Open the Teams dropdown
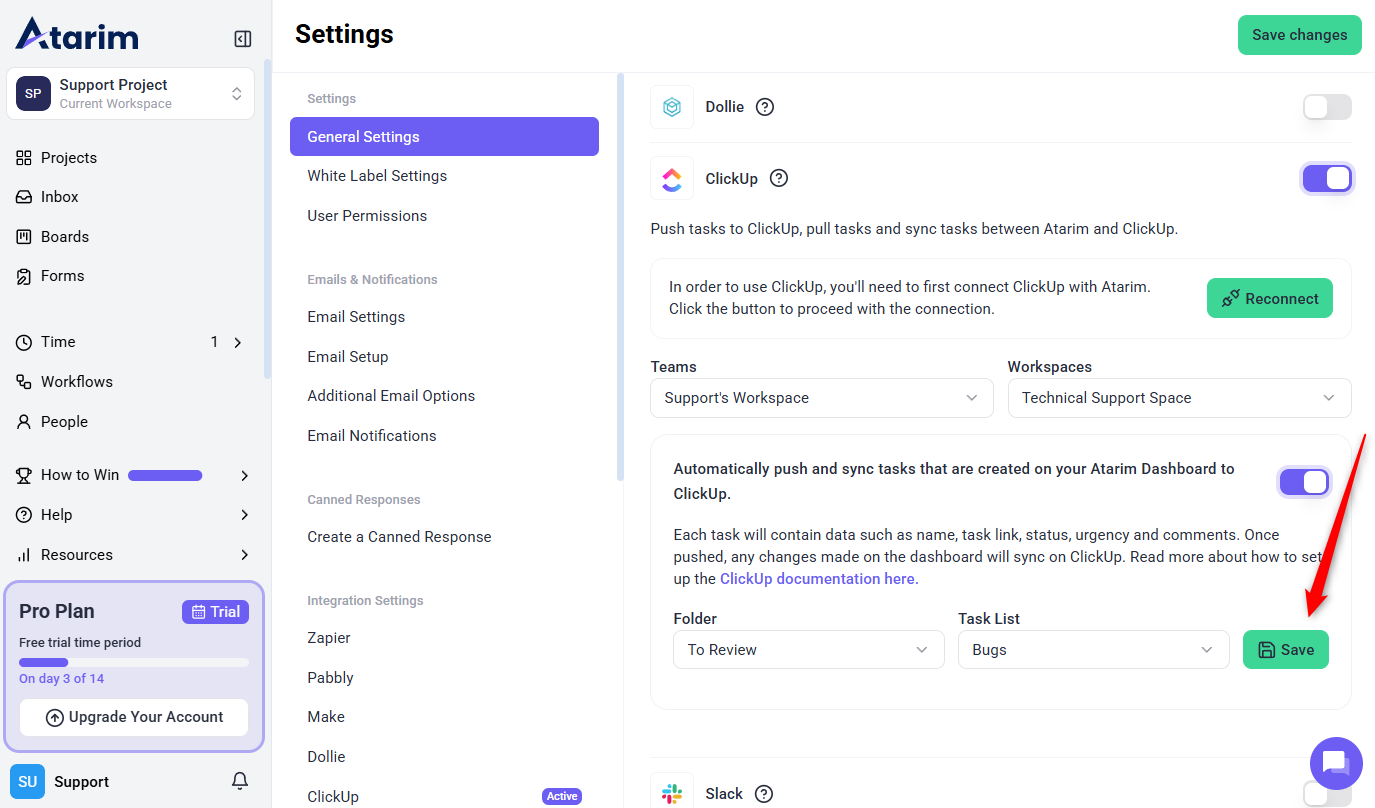Viewport: 1375px width, 808px height. [821, 398]
